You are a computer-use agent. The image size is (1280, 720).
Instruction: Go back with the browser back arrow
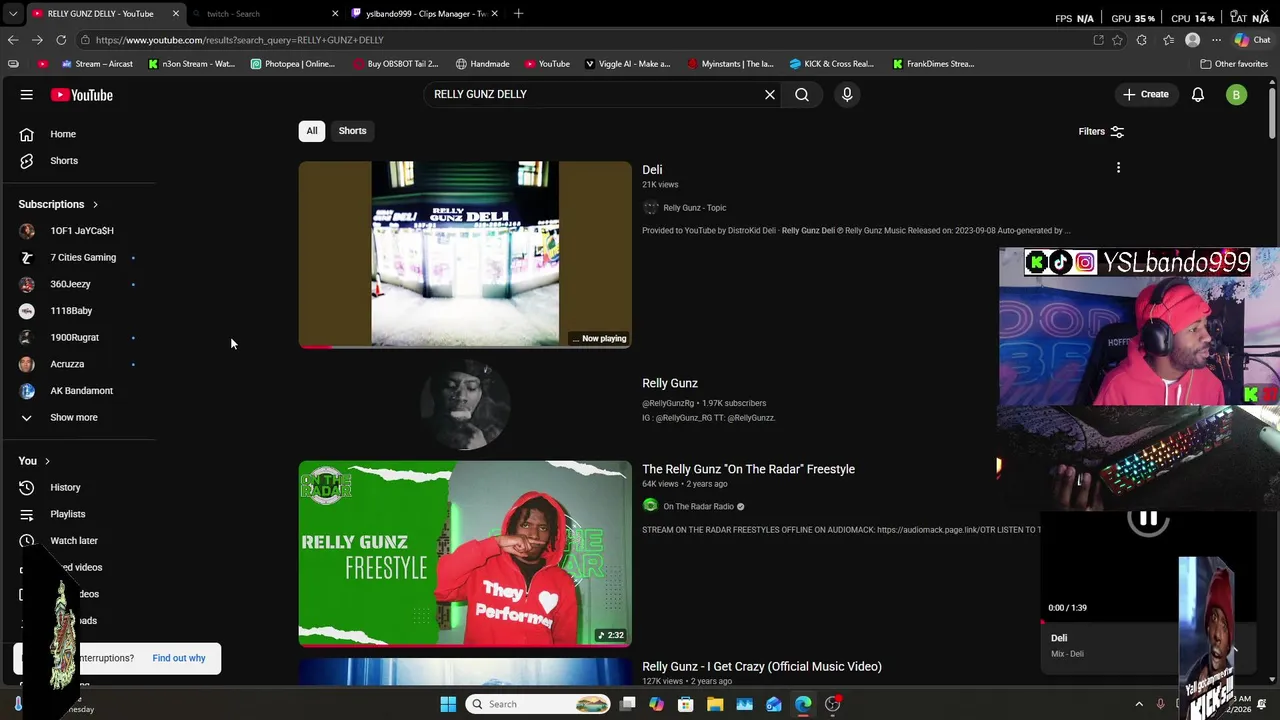pyautogui.click(x=13, y=40)
